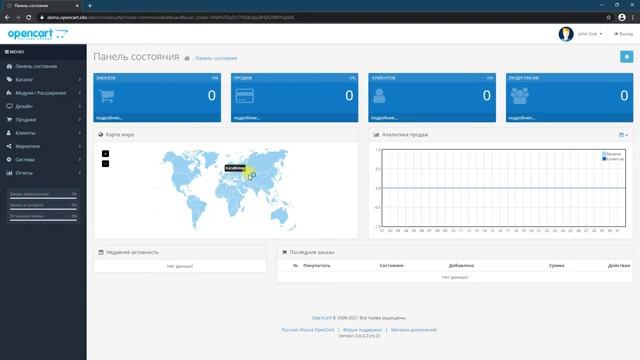Open the calendar range dropdown on chart
This screenshot has width=640, height=360.
click(x=623, y=135)
